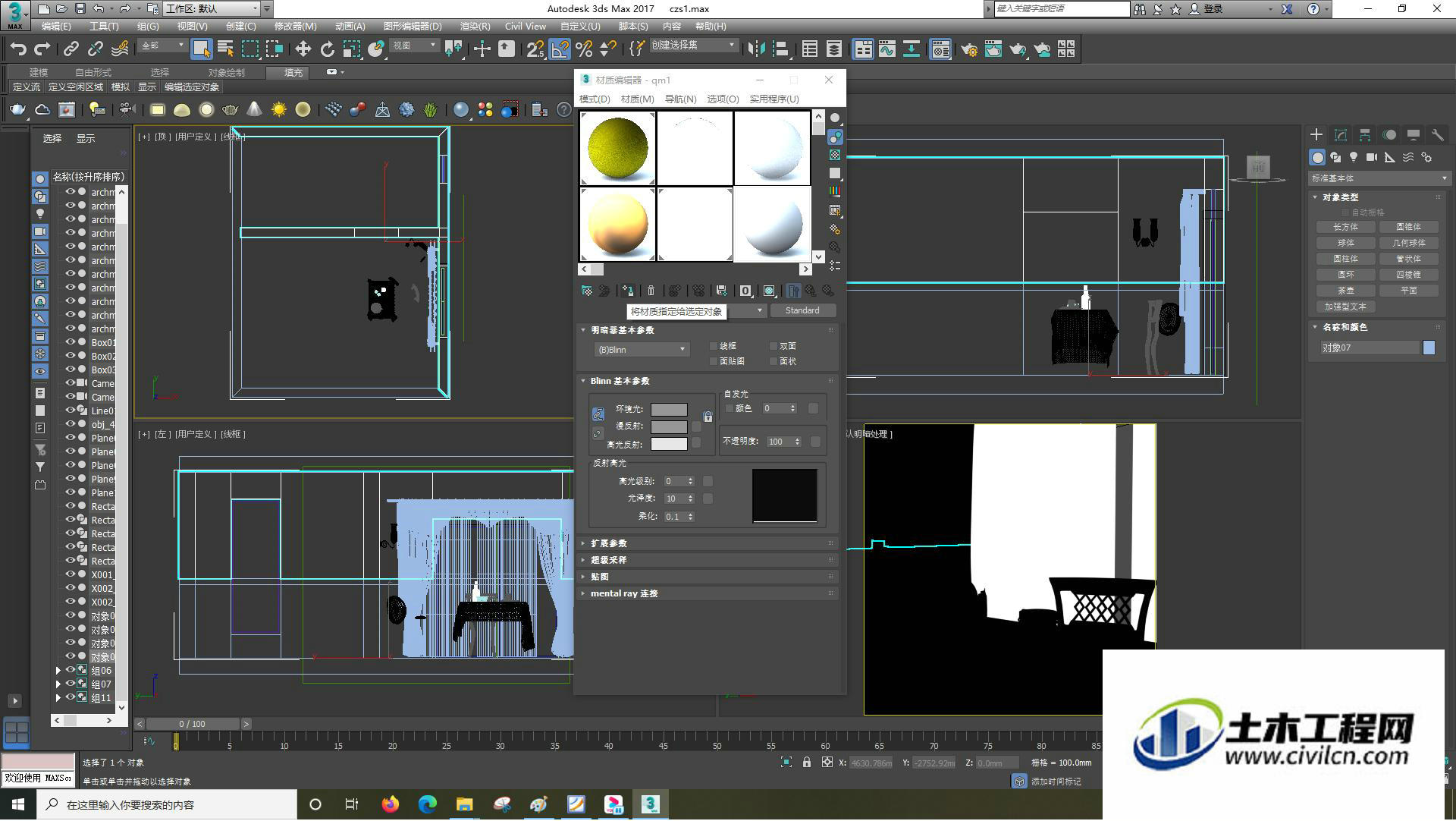Open the Hierarchy panel icon
The image size is (1456, 821).
click(1365, 135)
